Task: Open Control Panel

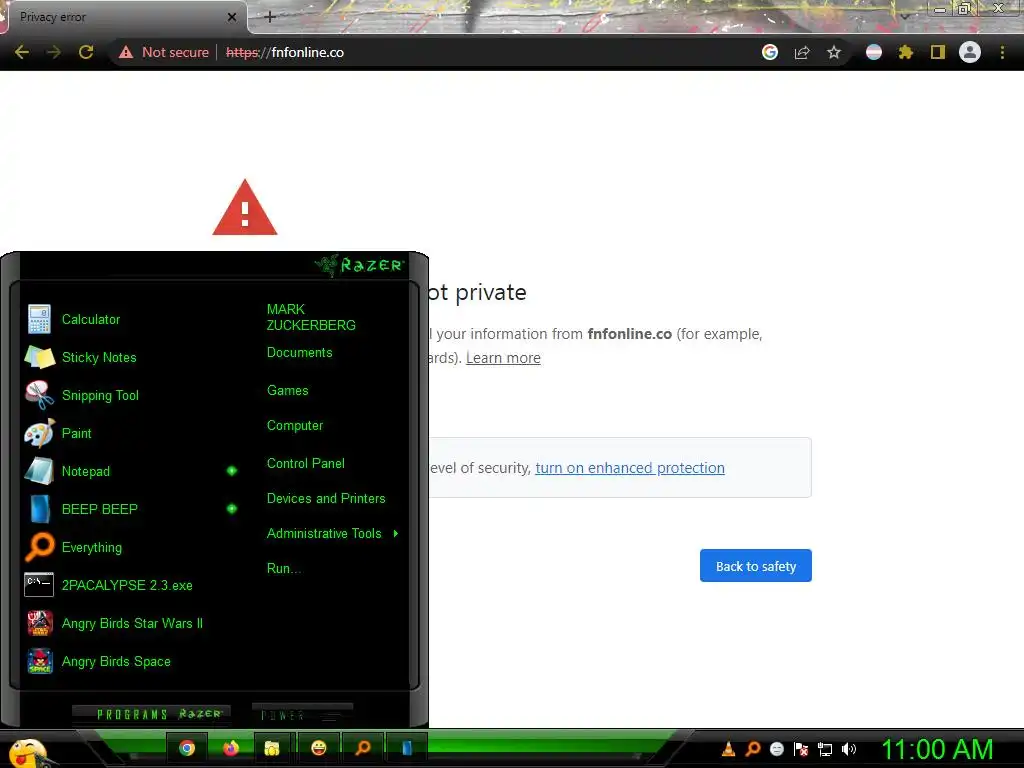Action: pos(306,464)
